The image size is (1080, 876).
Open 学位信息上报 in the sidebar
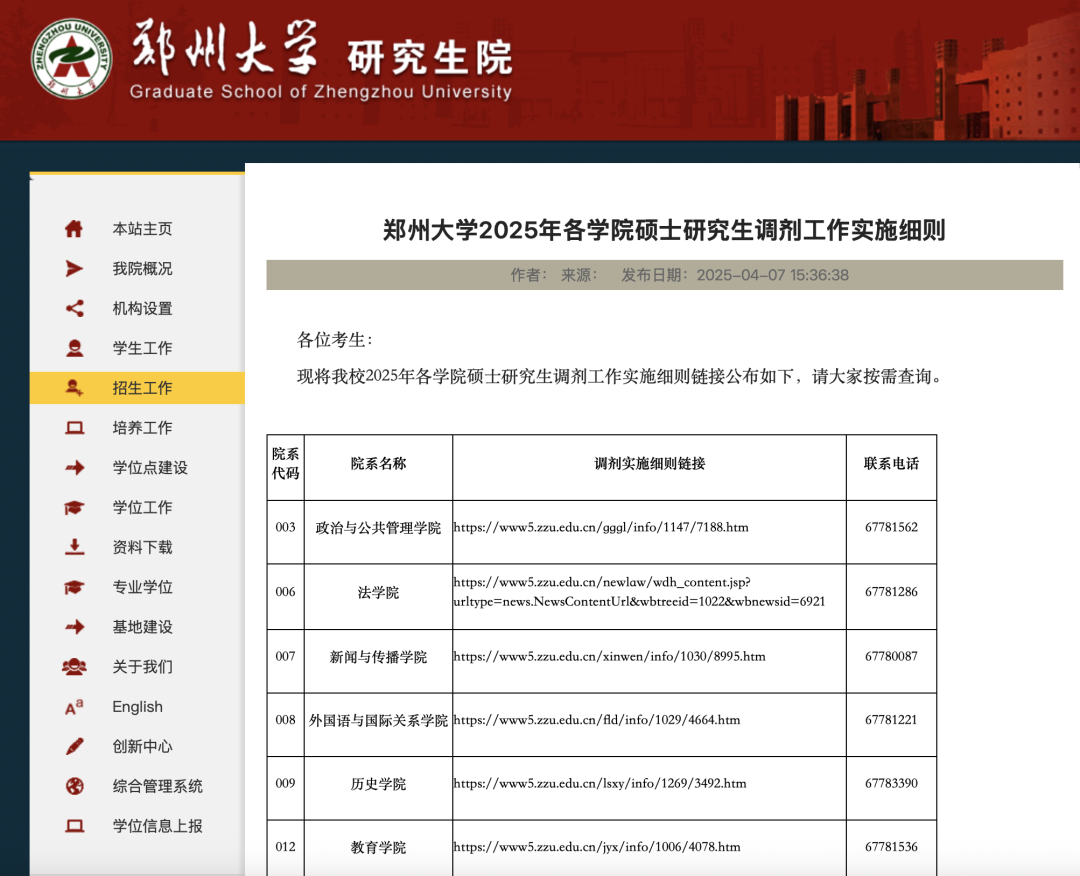click(157, 826)
